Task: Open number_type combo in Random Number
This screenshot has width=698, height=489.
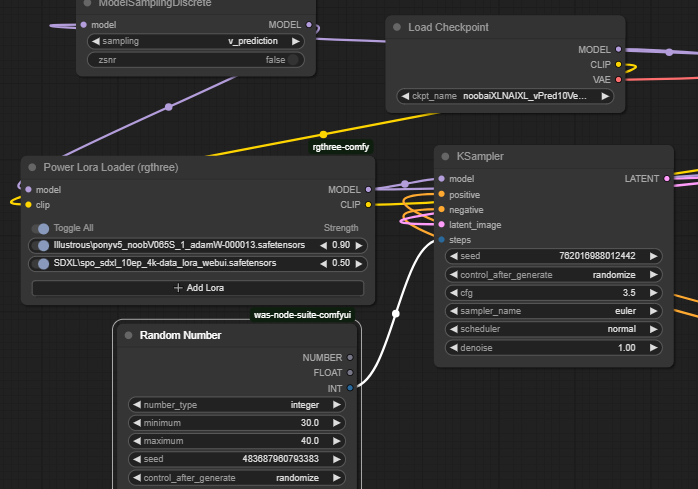Action: coord(237,405)
